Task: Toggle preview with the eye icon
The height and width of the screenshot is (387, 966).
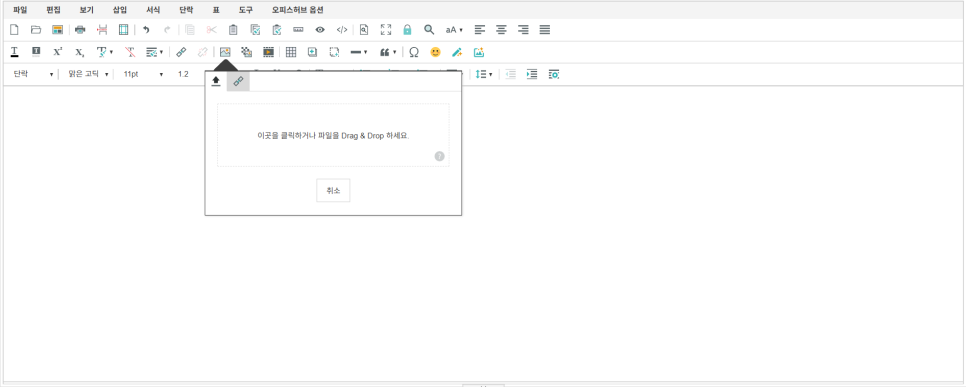Action: 320,30
